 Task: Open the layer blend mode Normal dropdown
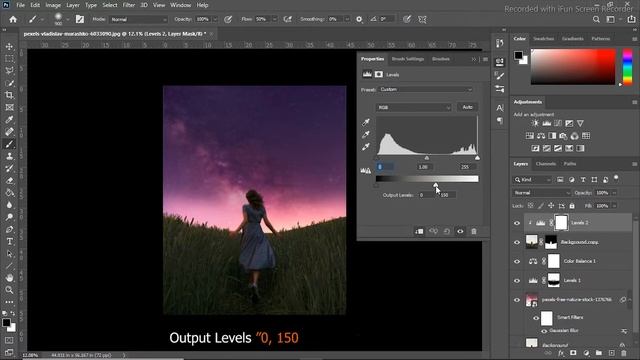(541, 193)
